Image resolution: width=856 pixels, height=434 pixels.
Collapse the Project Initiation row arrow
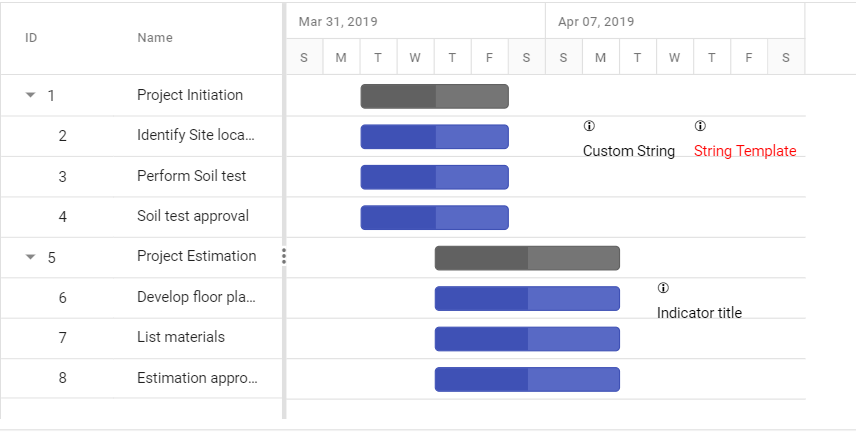[x=31, y=95]
